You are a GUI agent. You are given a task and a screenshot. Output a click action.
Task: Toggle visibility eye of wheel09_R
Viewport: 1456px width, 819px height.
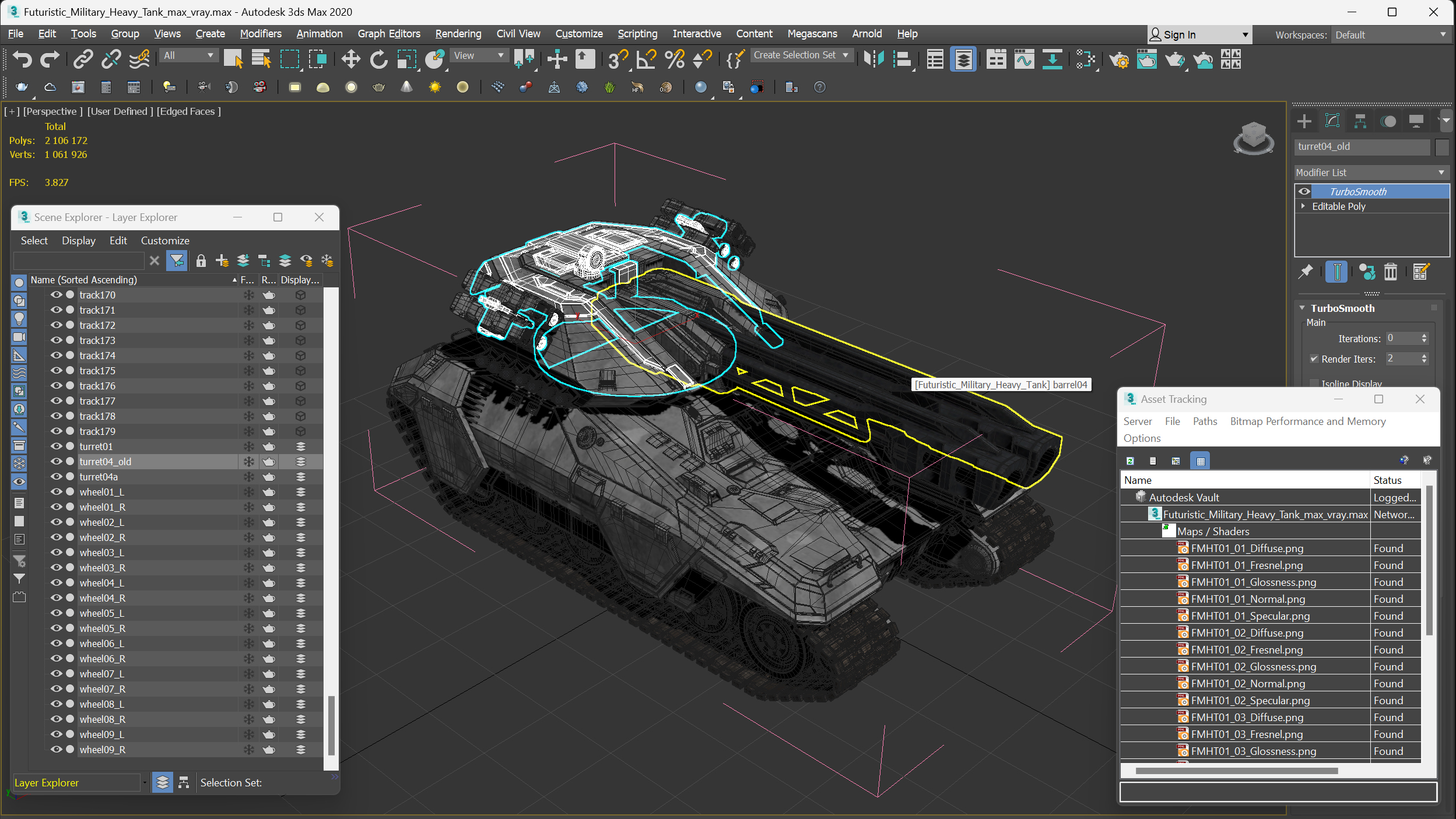click(x=56, y=750)
